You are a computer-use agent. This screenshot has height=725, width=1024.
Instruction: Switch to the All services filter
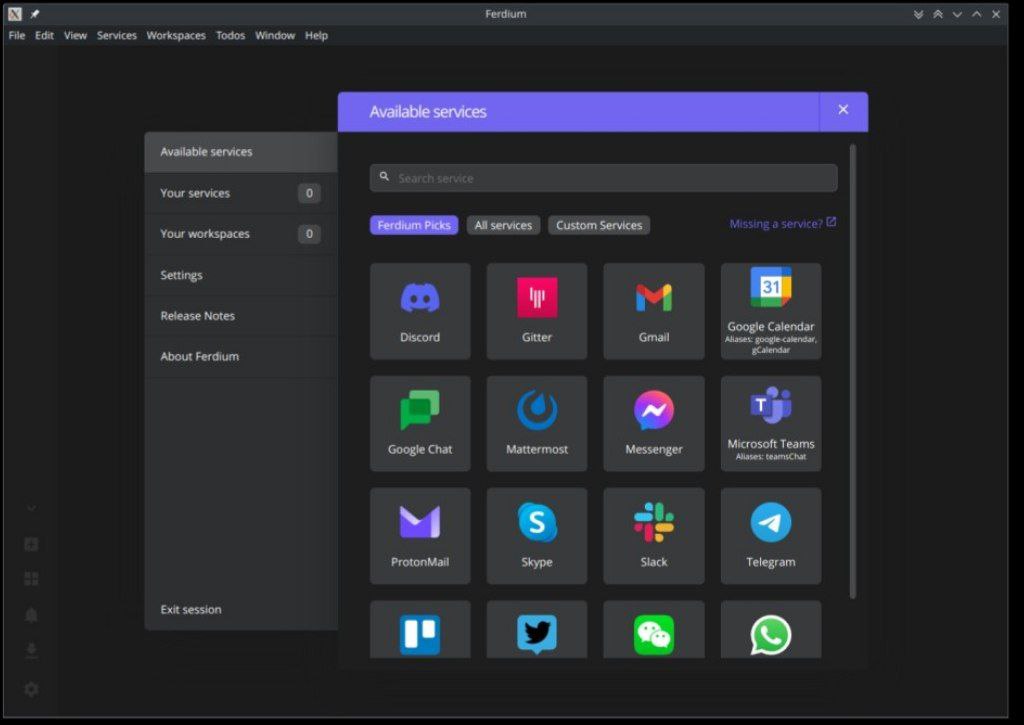click(x=503, y=225)
